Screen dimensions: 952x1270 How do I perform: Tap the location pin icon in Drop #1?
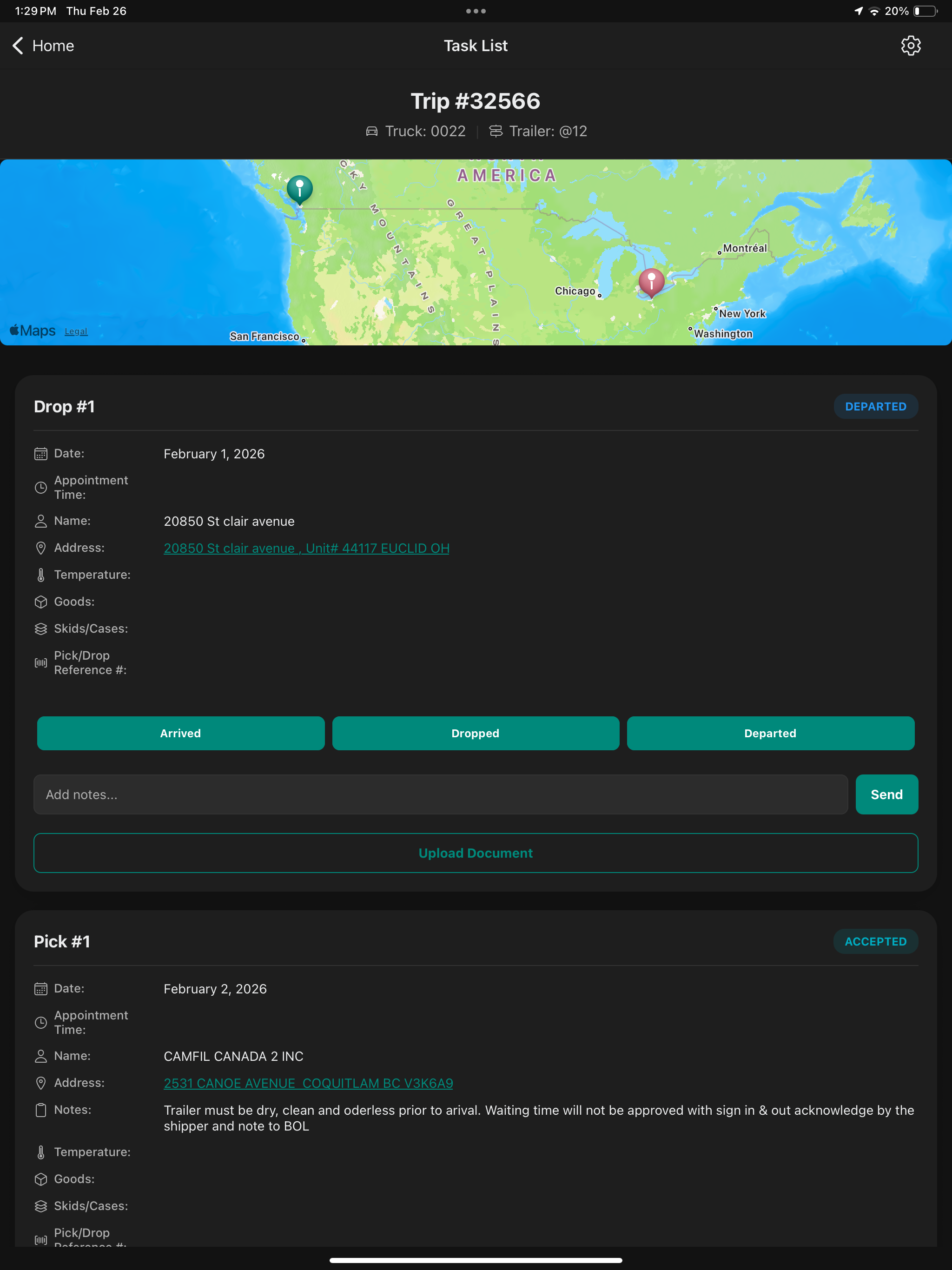[41, 549]
